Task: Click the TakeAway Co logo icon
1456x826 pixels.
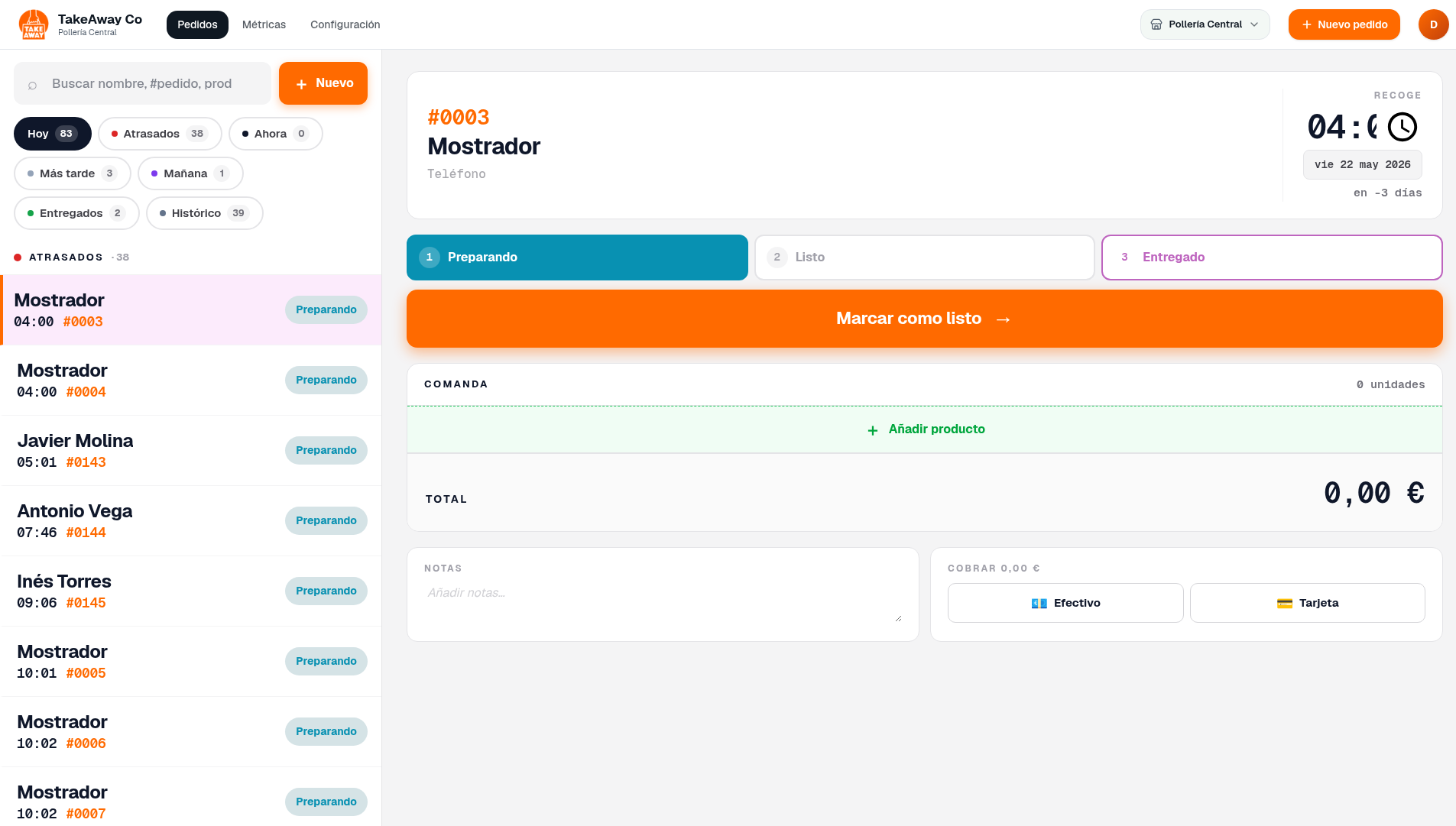Action: [x=34, y=24]
